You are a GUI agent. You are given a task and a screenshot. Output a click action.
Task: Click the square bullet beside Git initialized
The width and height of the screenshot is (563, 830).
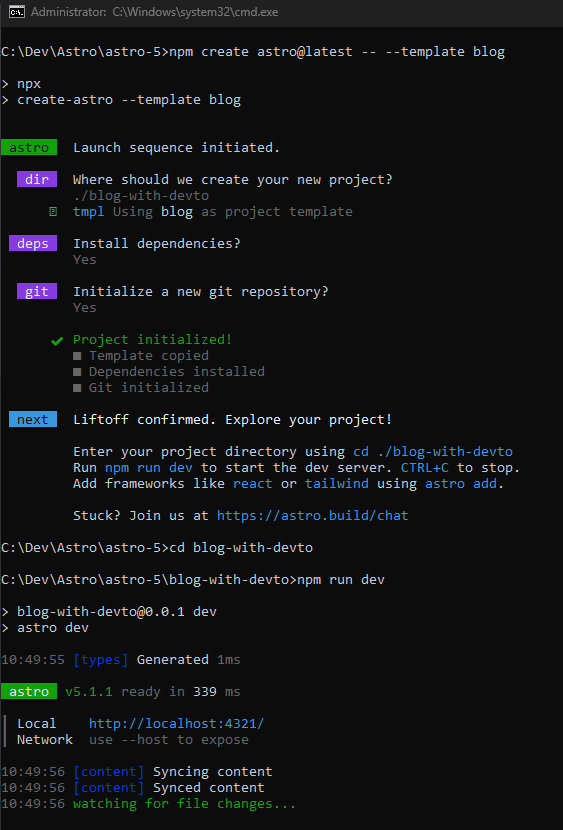pyautogui.click(x=77, y=388)
